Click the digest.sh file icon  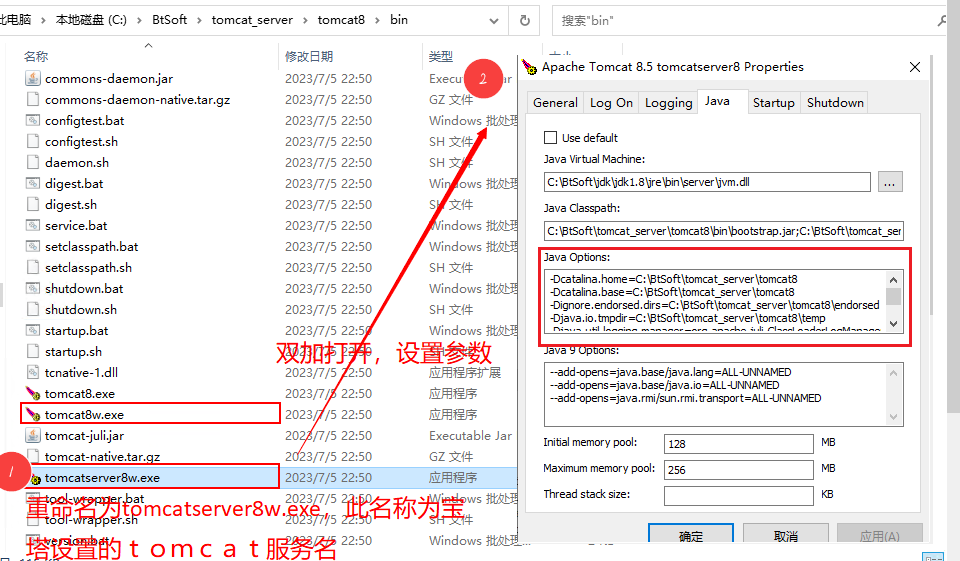(x=32, y=205)
